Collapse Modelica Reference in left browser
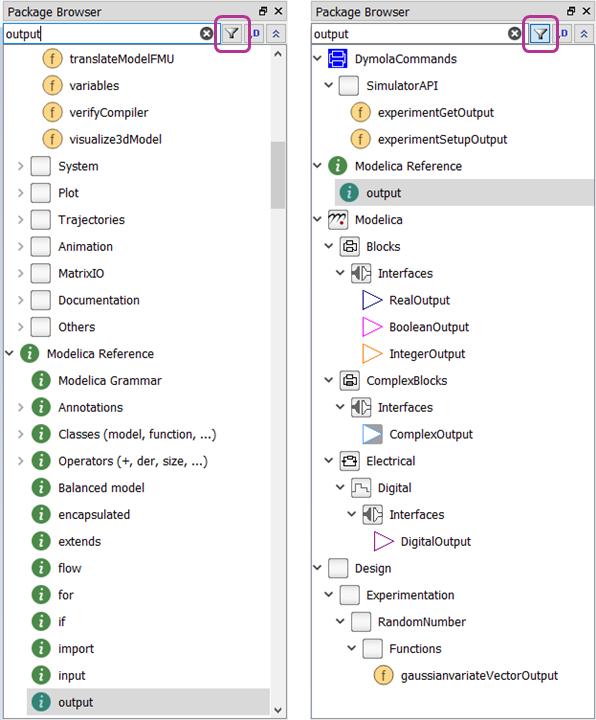 pos(9,353)
